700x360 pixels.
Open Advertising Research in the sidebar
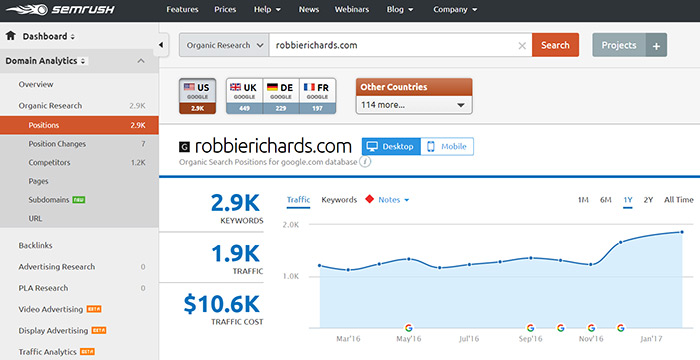pyautogui.click(x=57, y=267)
